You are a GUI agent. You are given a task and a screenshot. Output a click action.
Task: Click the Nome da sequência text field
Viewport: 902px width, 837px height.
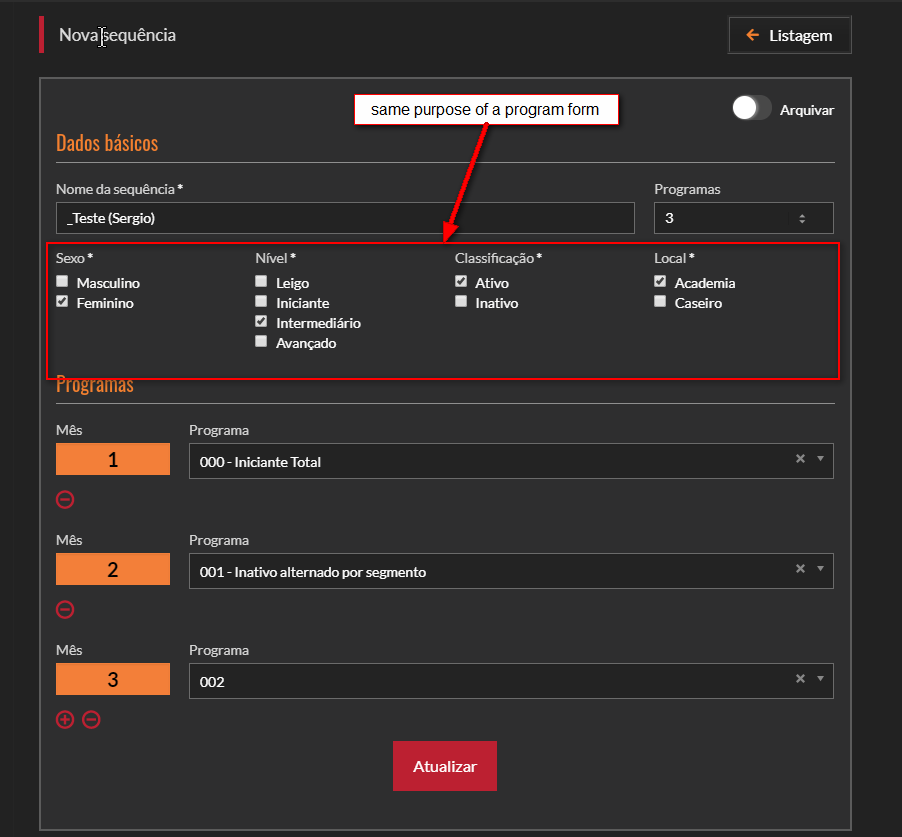345,218
